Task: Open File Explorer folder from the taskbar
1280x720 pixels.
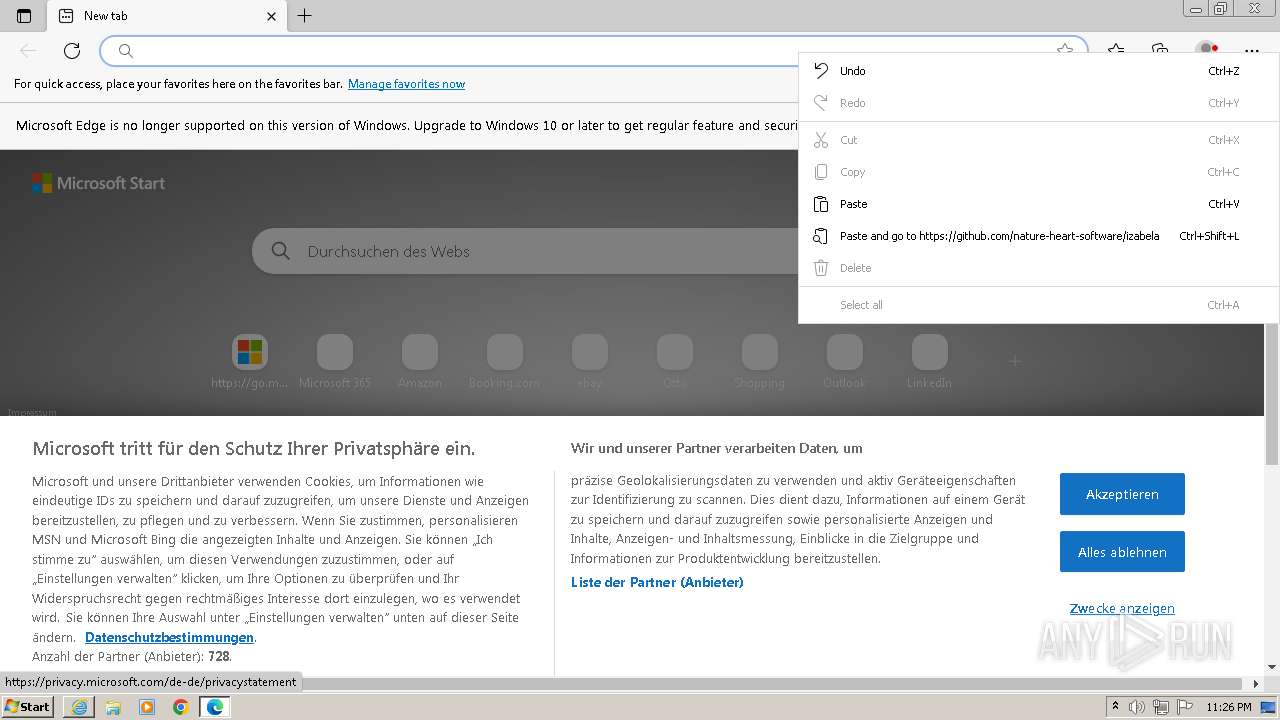Action: 113,707
